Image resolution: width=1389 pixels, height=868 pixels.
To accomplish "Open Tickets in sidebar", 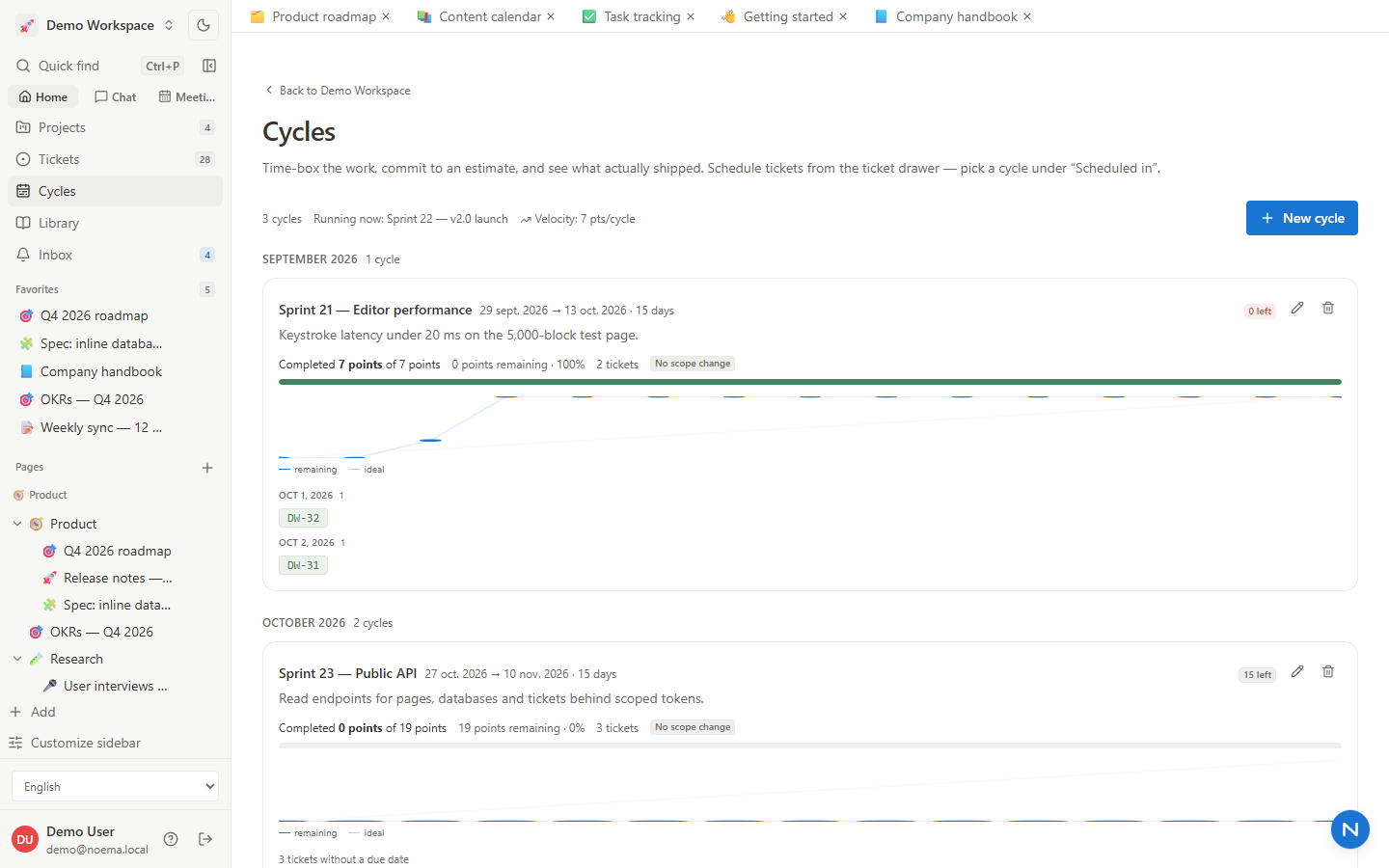I will click(115, 159).
